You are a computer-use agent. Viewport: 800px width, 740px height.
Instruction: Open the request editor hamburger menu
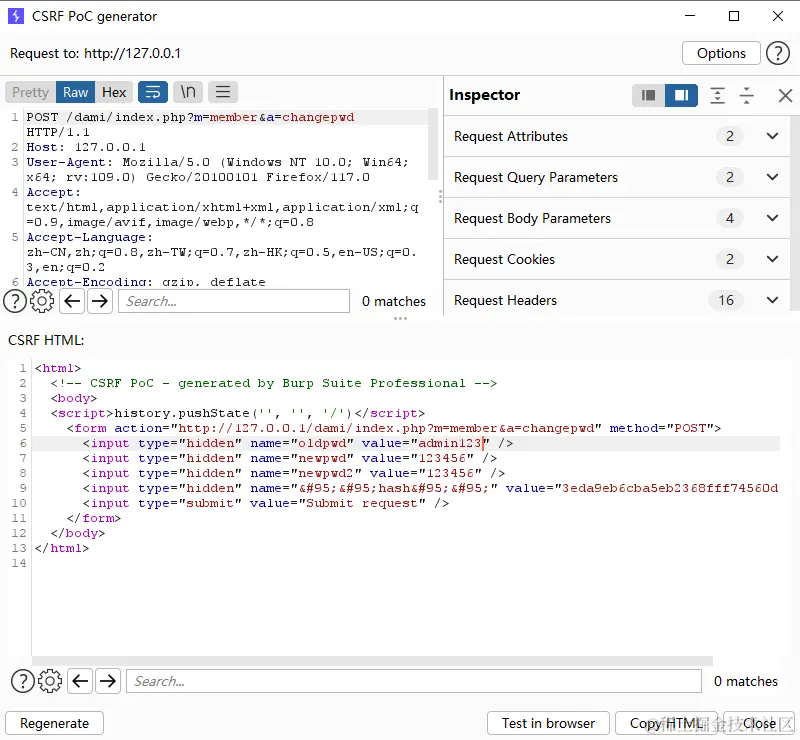[222, 92]
